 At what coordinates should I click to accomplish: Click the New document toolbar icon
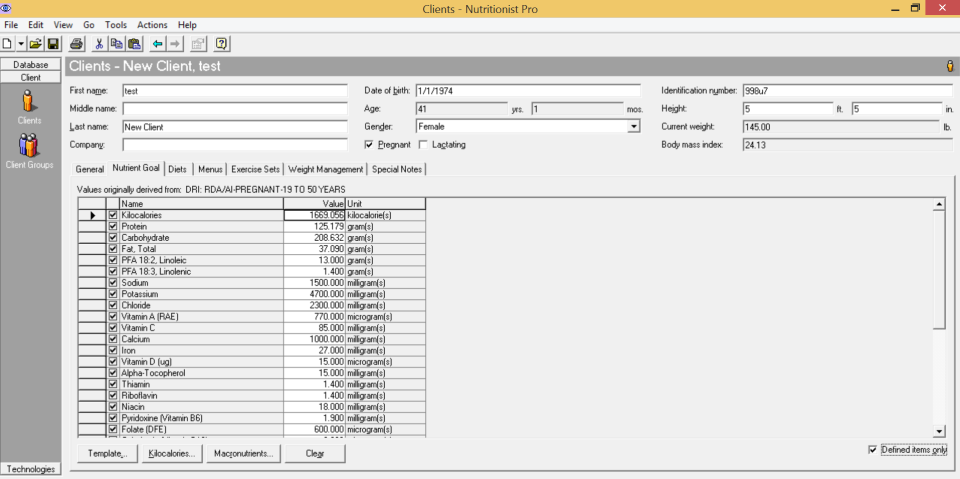coord(7,43)
